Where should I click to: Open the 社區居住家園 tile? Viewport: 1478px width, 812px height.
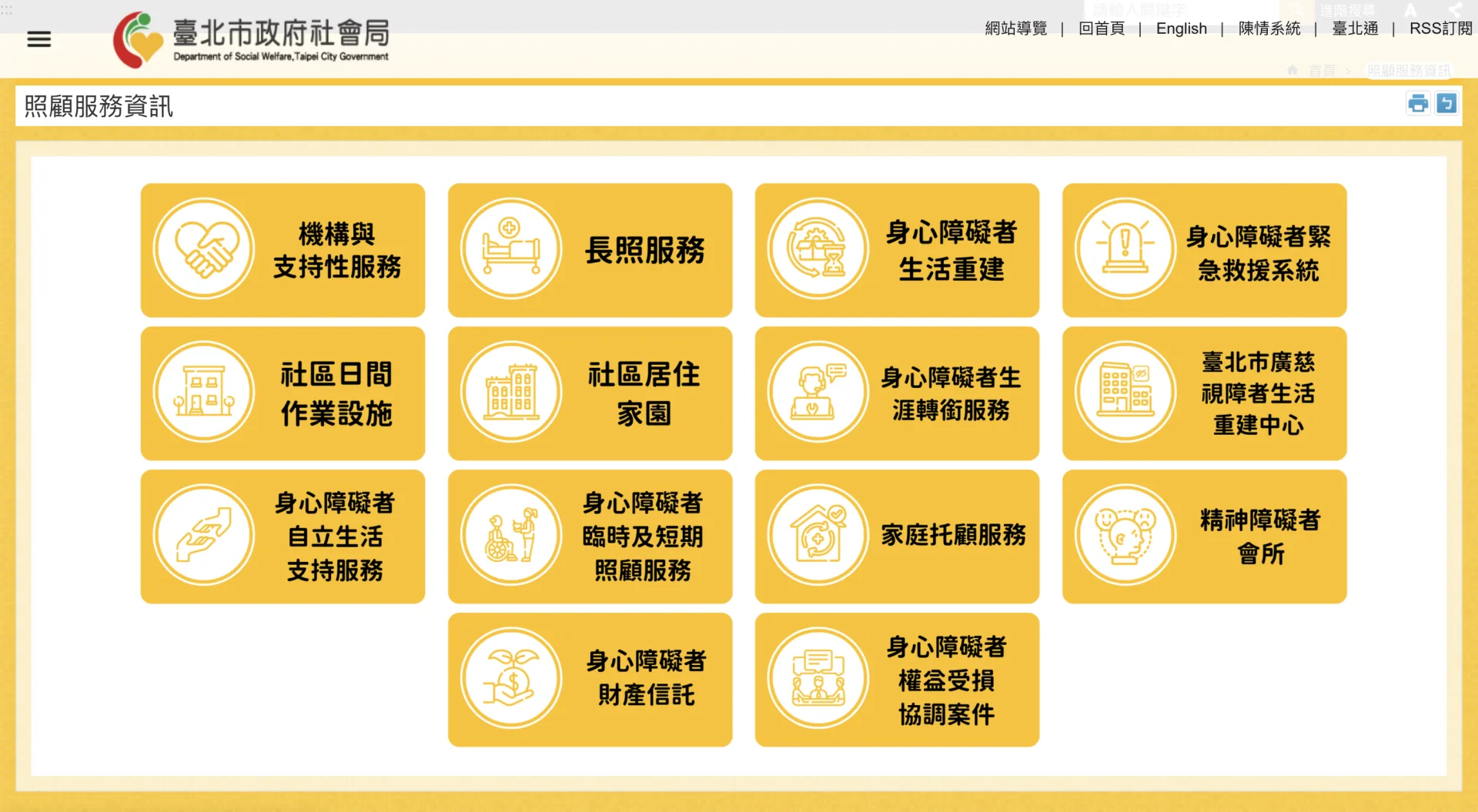[x=590, y=393]
